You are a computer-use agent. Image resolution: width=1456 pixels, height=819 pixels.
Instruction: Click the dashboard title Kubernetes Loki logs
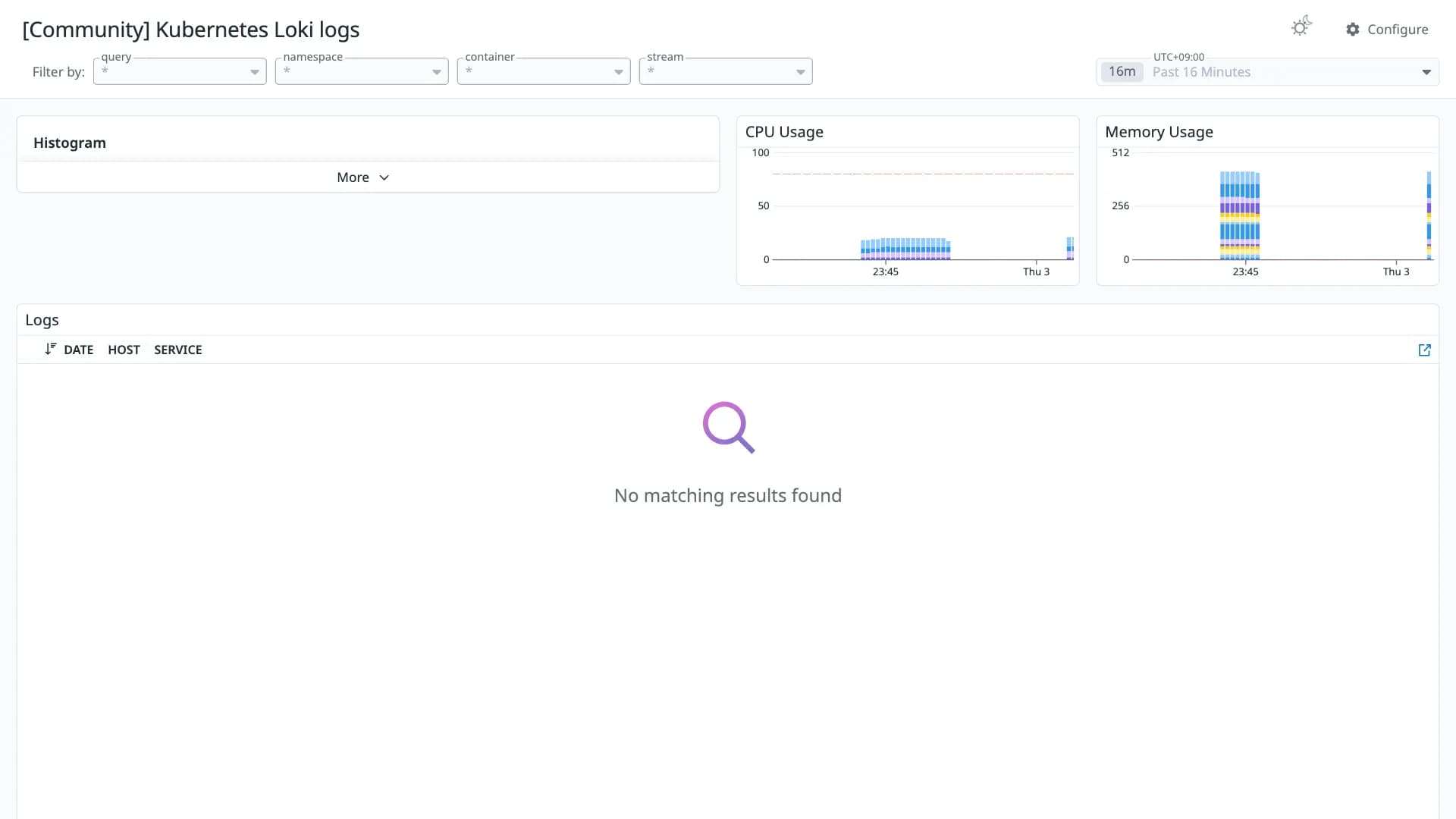click(191, 30)
